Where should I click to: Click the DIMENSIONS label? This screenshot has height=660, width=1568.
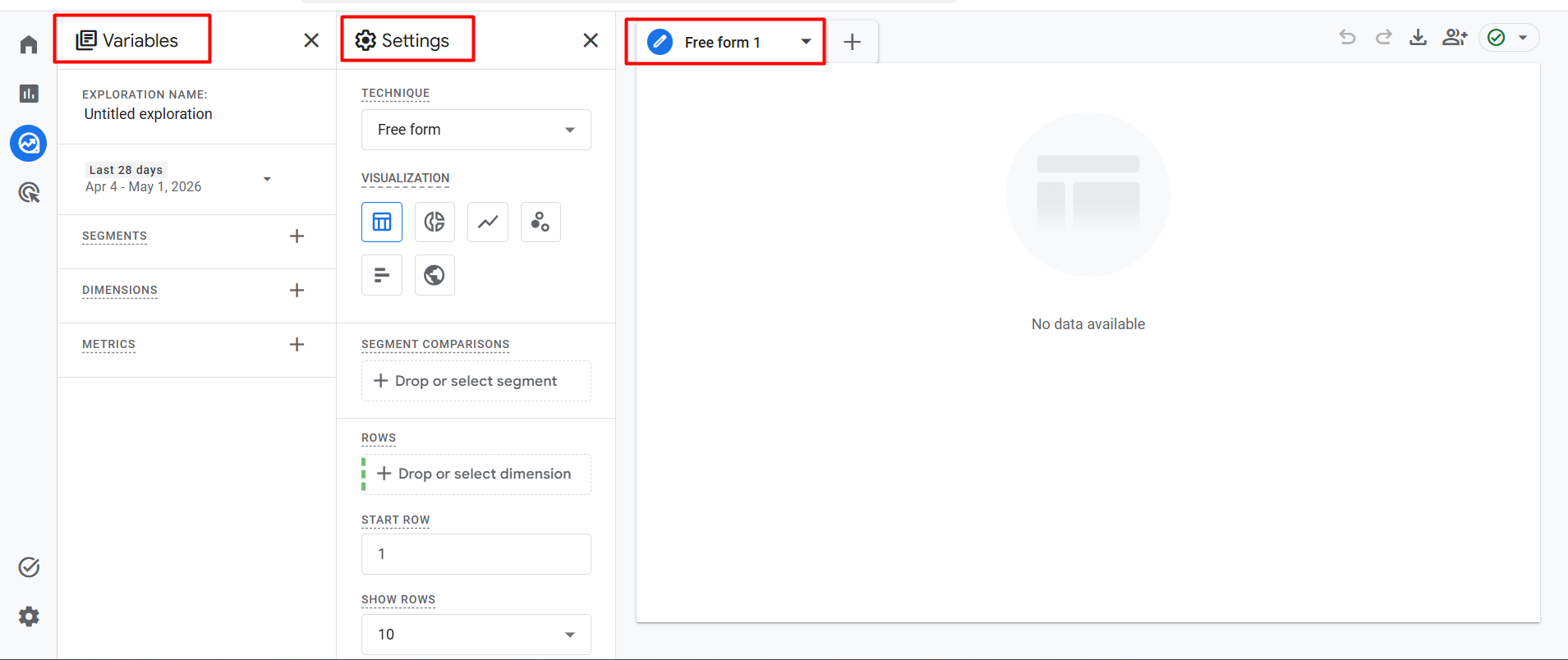tap(120, 291)
